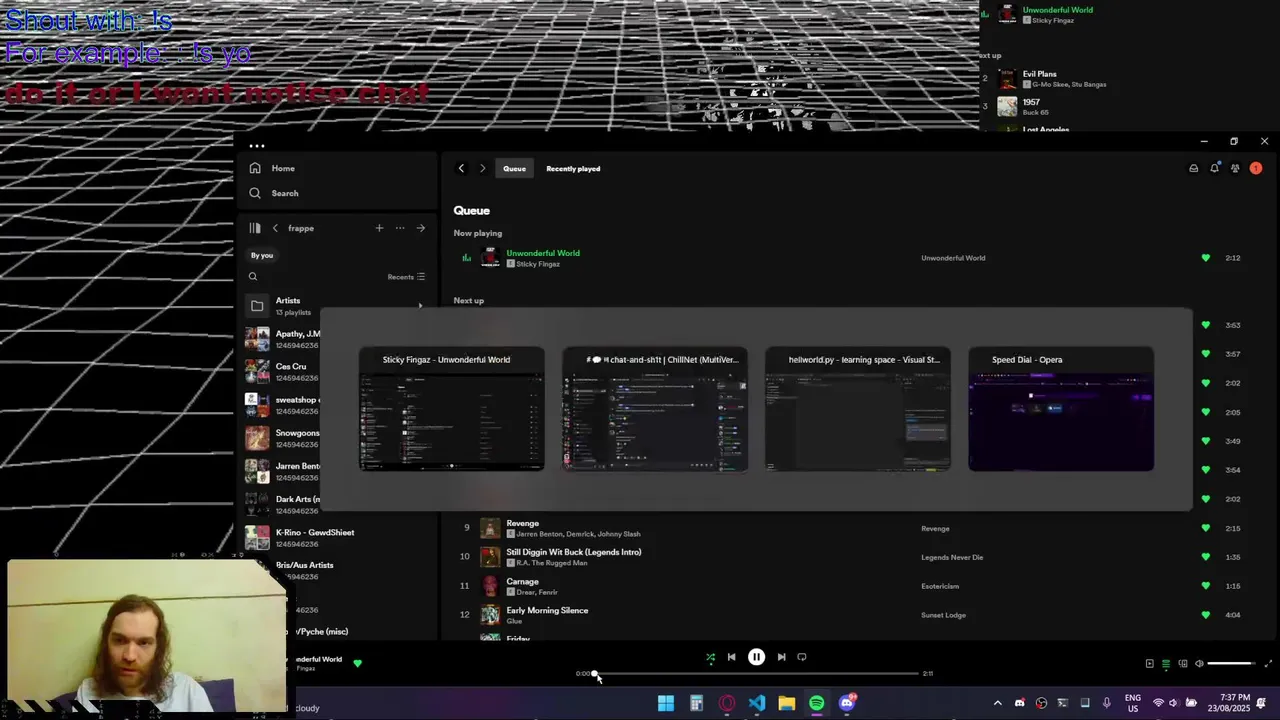Open Friend Activity icon

coord(1235,168)
